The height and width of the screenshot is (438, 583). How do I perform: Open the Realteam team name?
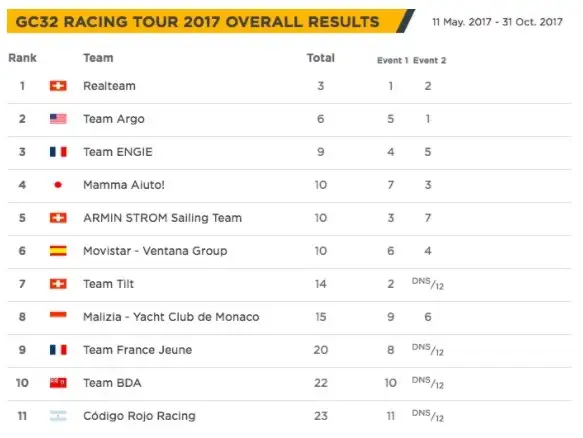click(109, 86)
